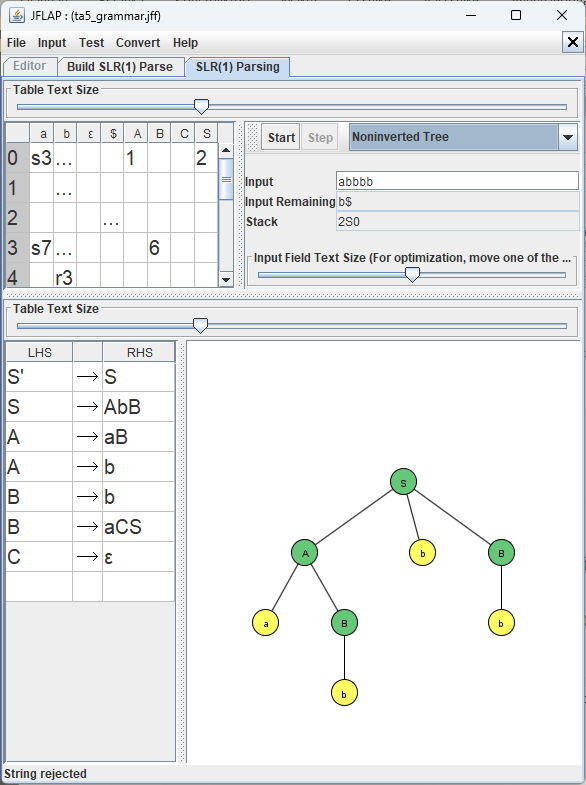The image size is (586, 785).
Task: Click the goto 6 cell in row 3
Action: coord(159,248)
